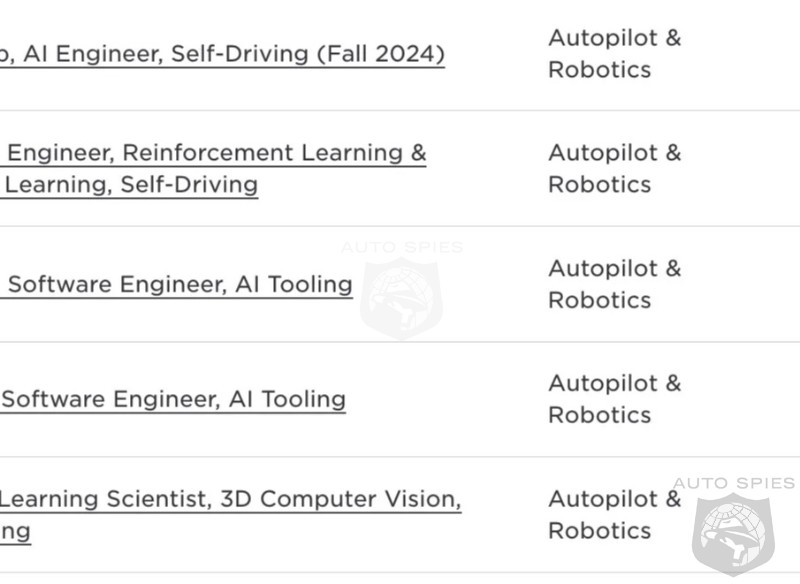Open the AI Engineer, Self-Driving (Fall 2024) listing

click(x=222, y=54)
